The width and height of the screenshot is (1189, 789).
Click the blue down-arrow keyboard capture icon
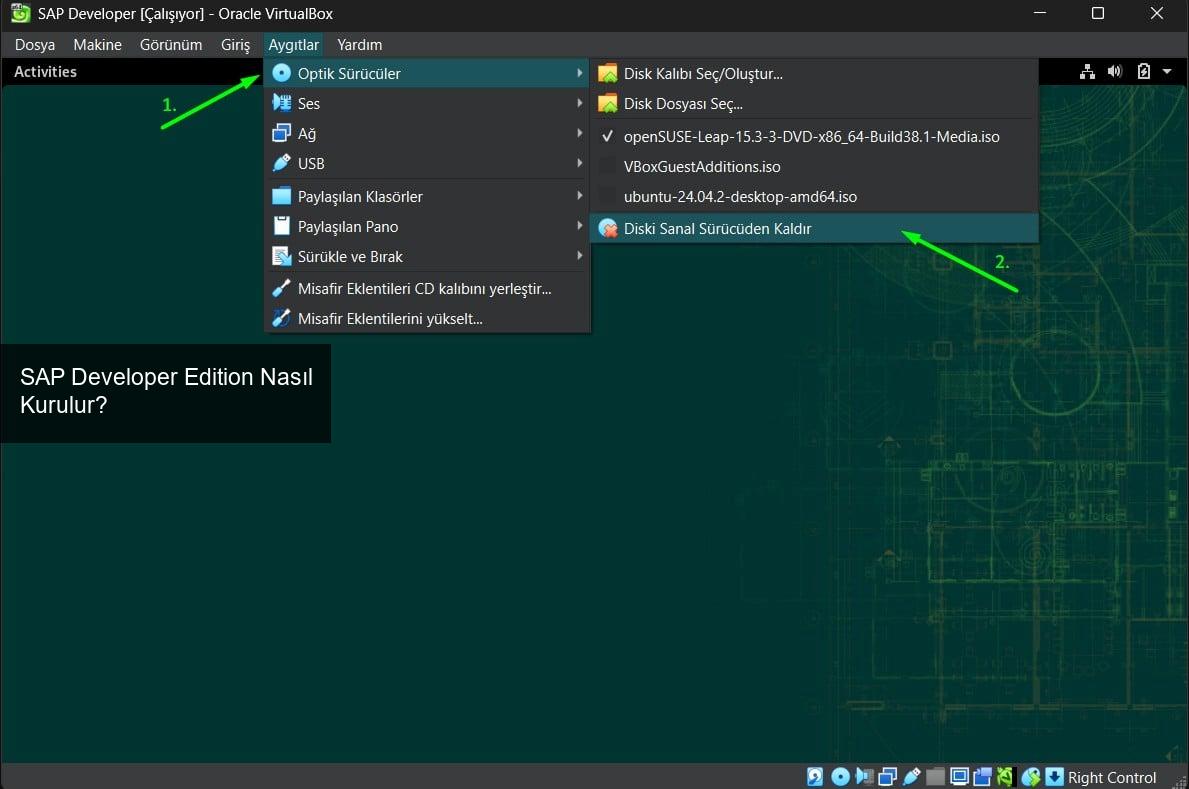(x=1054, y=777)
